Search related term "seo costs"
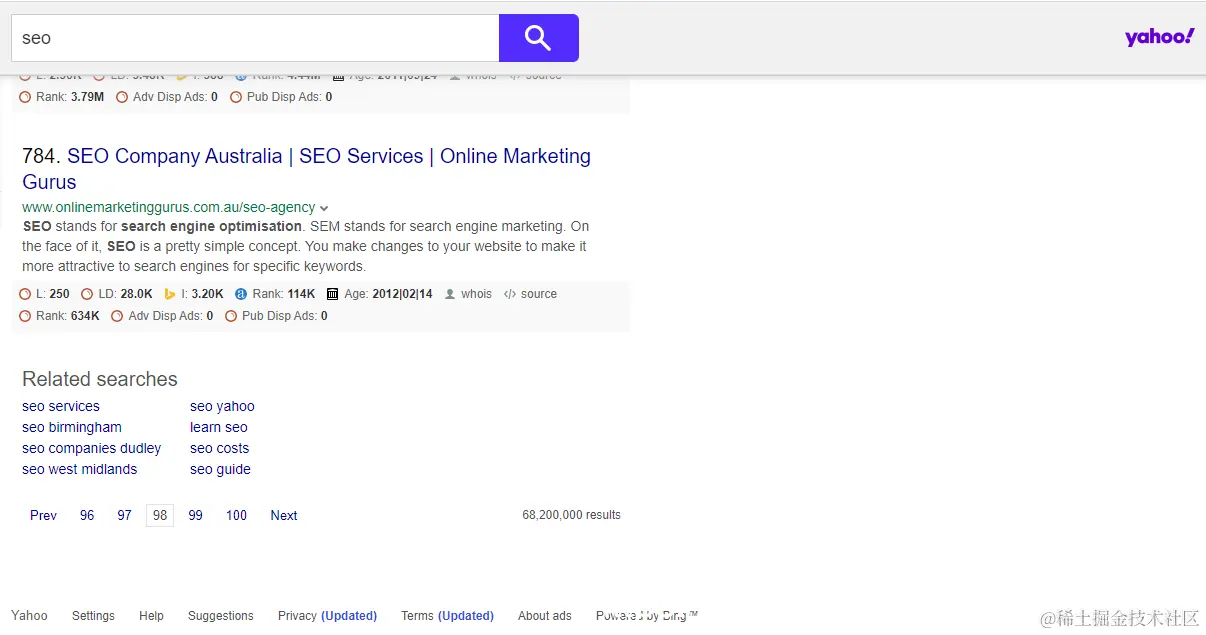This screenshot has width=1206, height=635. pos(219,448)
